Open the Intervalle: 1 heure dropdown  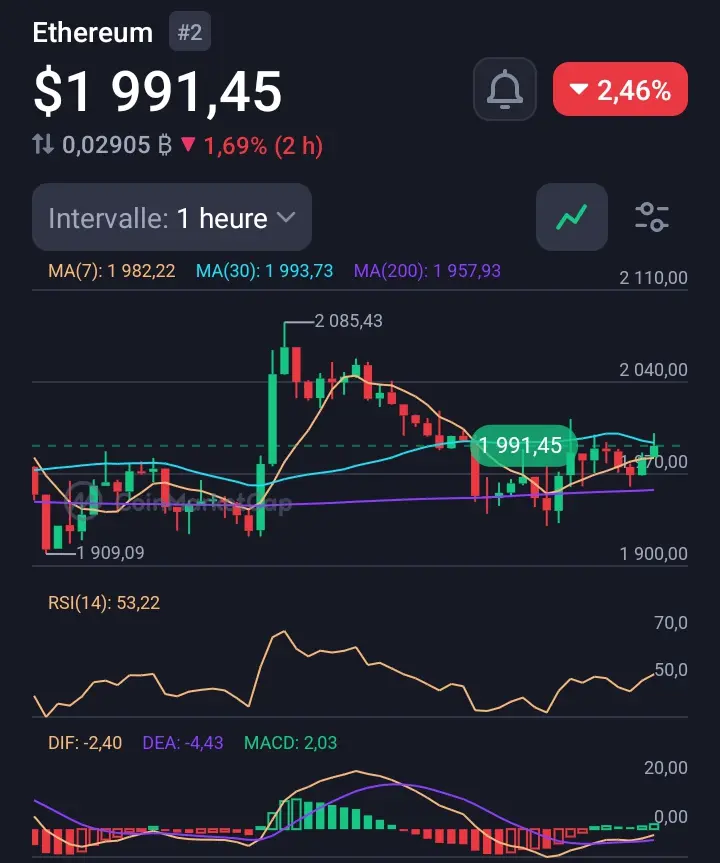[172, 217]
